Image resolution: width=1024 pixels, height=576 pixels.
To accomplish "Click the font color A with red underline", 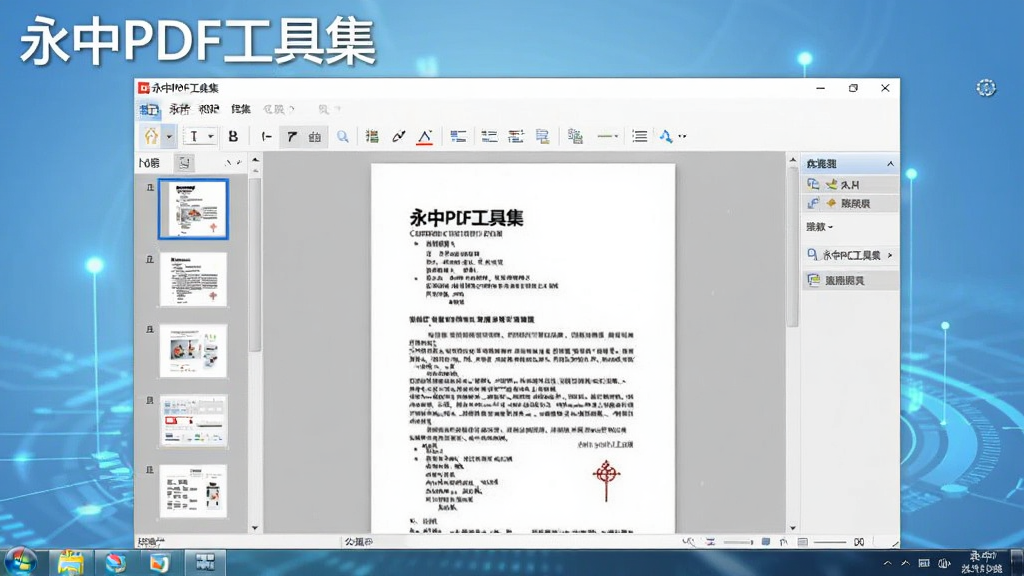I will pyautogui.click(x=424, y=136).
